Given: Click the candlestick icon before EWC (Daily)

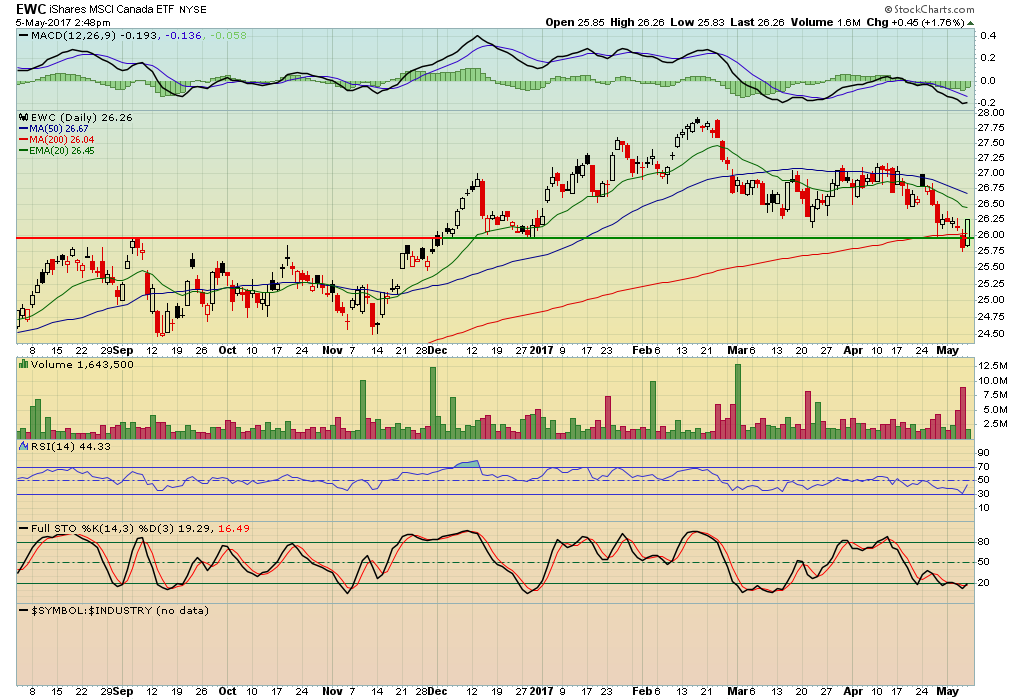Looking at the screenshot, I should pos(23,118).
